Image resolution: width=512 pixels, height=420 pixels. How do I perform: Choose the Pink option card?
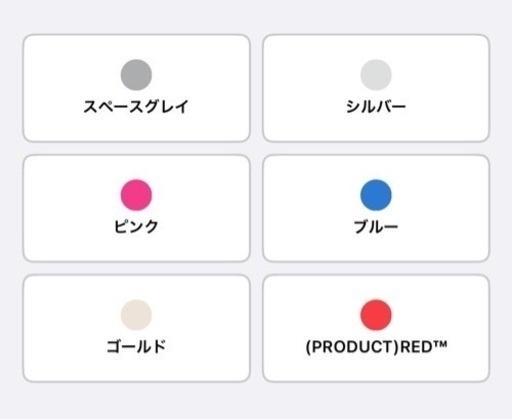[x=136, y=208]
